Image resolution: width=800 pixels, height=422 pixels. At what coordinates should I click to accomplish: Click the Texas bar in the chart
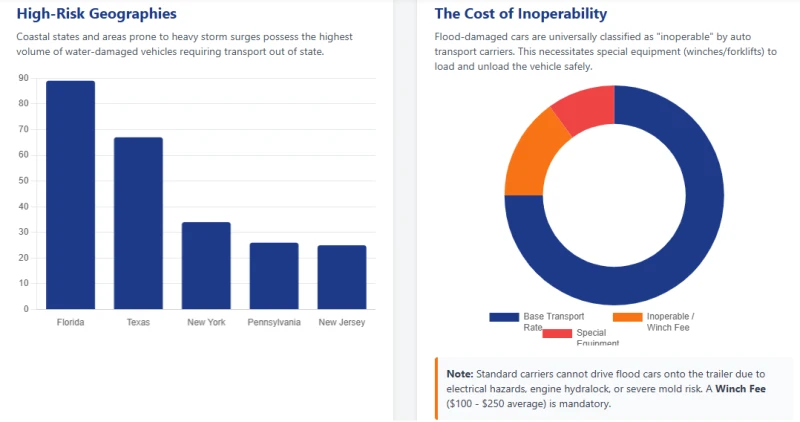[138, 223]
